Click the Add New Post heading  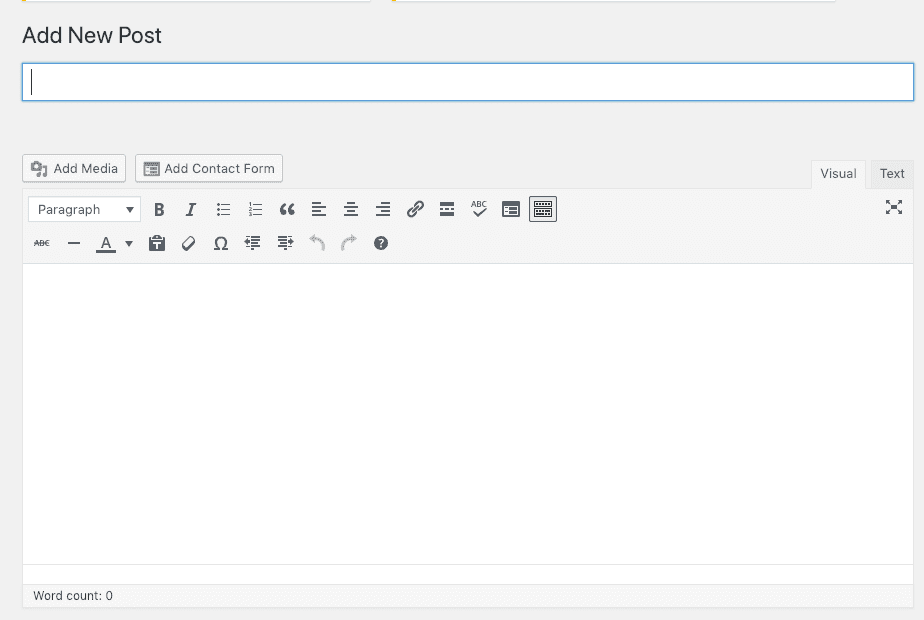92,35
